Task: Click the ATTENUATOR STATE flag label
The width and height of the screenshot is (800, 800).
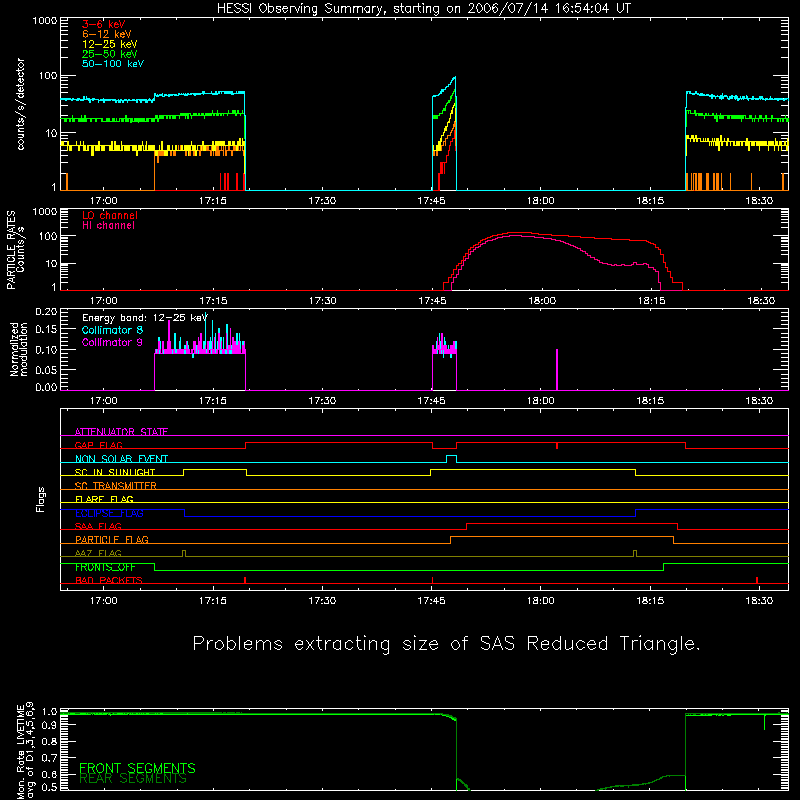Action: point(121,432)
